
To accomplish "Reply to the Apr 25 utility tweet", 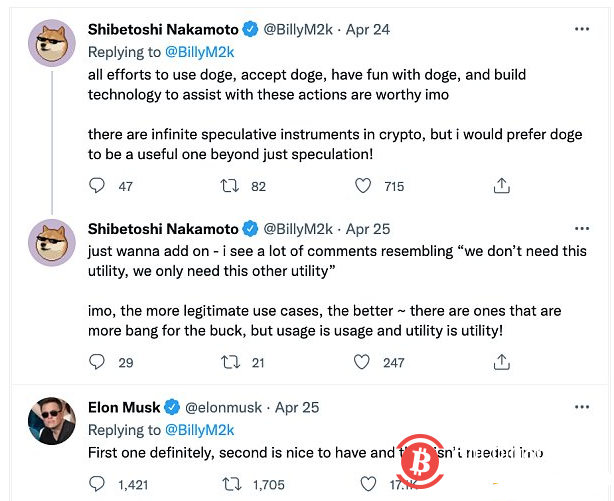I will [97, 362].
